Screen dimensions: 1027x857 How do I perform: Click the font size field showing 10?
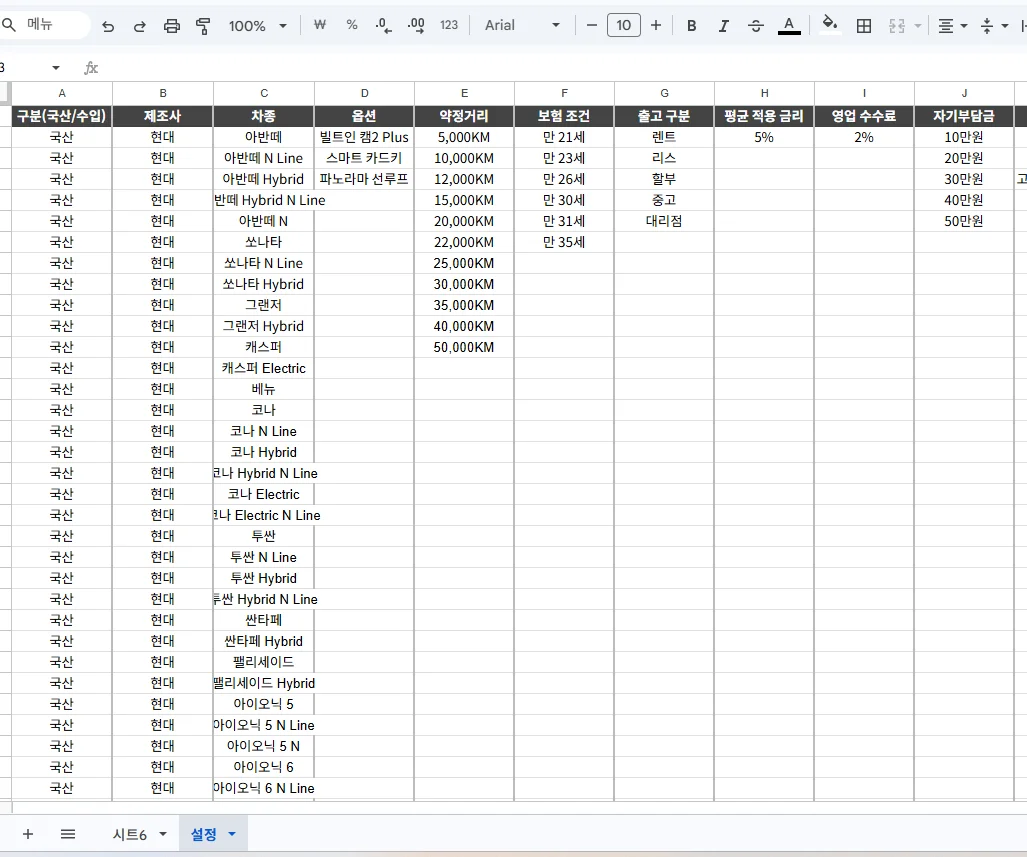point(624,25)
